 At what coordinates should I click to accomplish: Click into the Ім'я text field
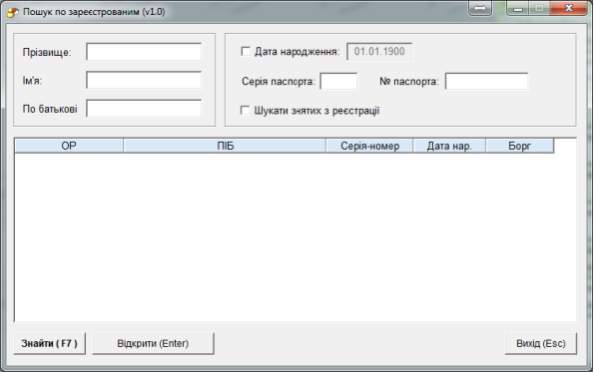[144, 80]
